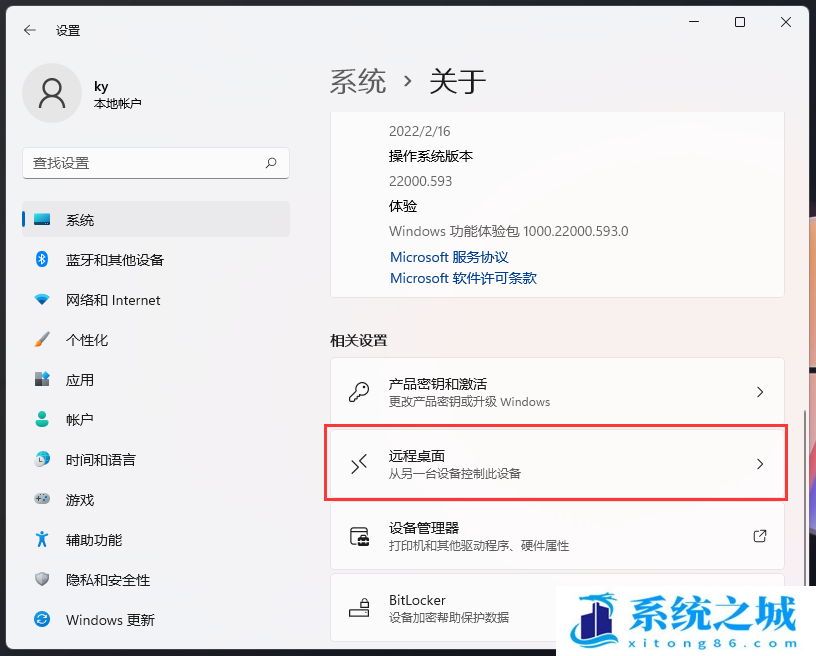Expand 产品密钥和激活 chevron
This screenshot has height=656, width=816.
(760, 392)
